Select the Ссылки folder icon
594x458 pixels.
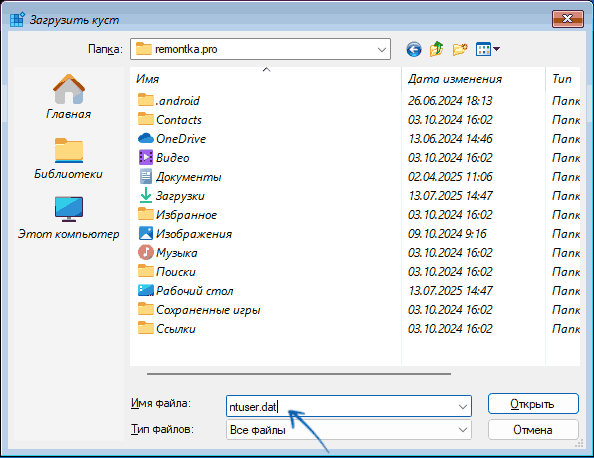(x=146, y=328)
